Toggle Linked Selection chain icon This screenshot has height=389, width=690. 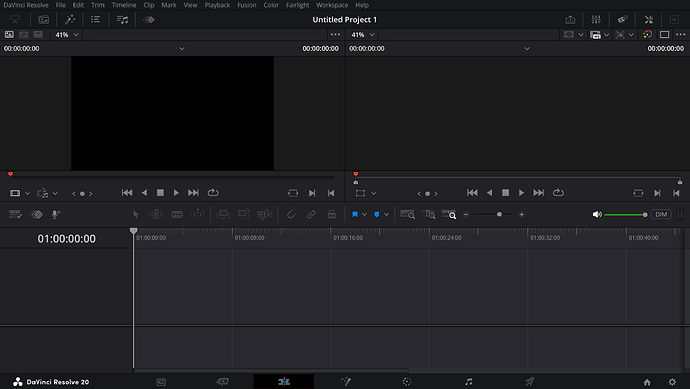click(311, 214)
